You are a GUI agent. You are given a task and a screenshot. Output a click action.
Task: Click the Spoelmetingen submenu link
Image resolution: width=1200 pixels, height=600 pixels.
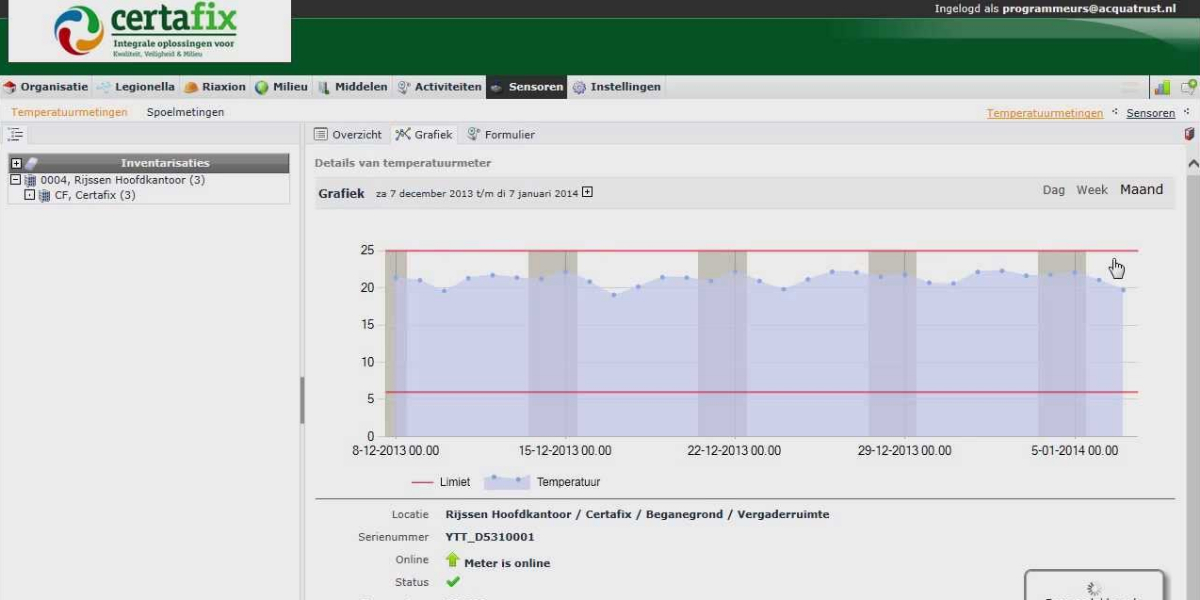coord(185,113)
